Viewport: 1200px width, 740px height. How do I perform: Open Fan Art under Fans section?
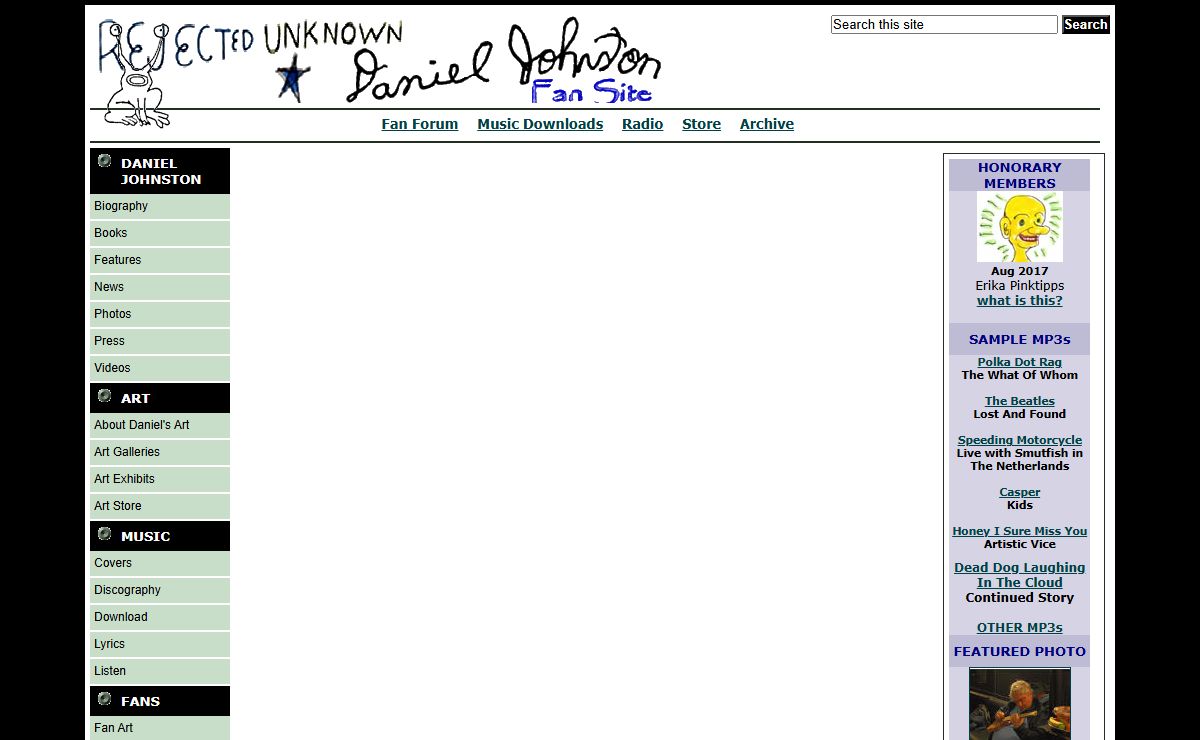pyautogui.click(x=160, y=728)
